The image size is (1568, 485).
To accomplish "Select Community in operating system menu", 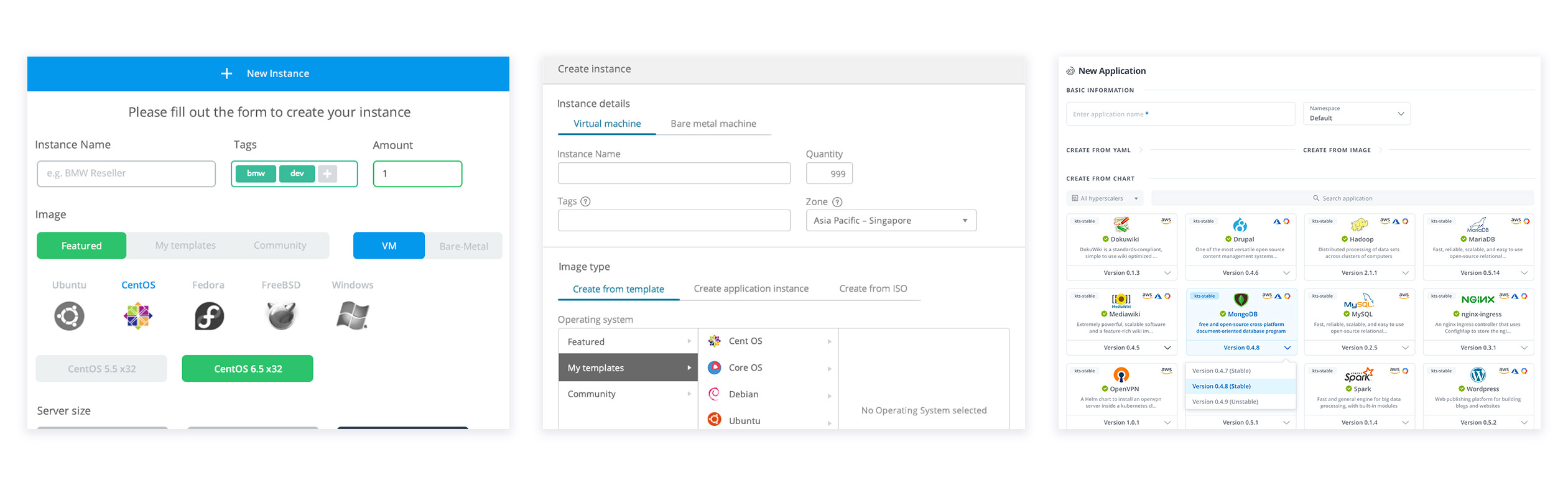I will (628, 394).
